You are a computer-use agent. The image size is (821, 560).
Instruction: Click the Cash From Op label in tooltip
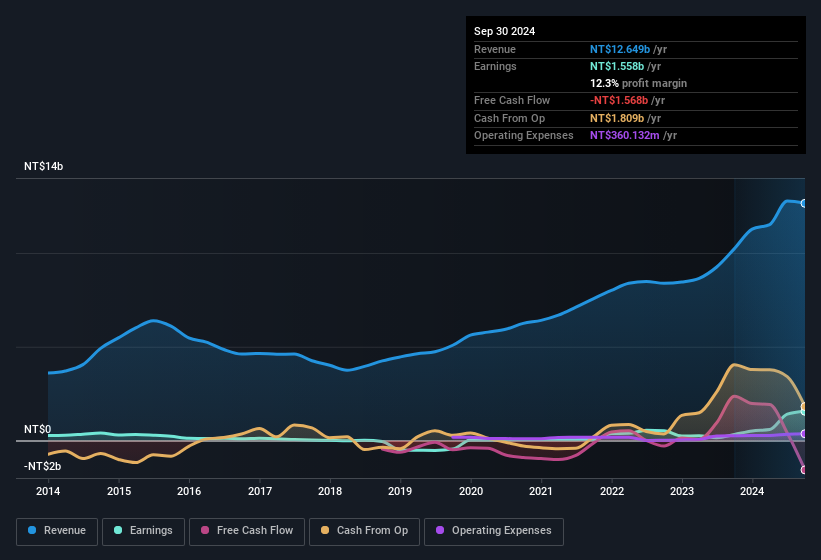(509, 118)
